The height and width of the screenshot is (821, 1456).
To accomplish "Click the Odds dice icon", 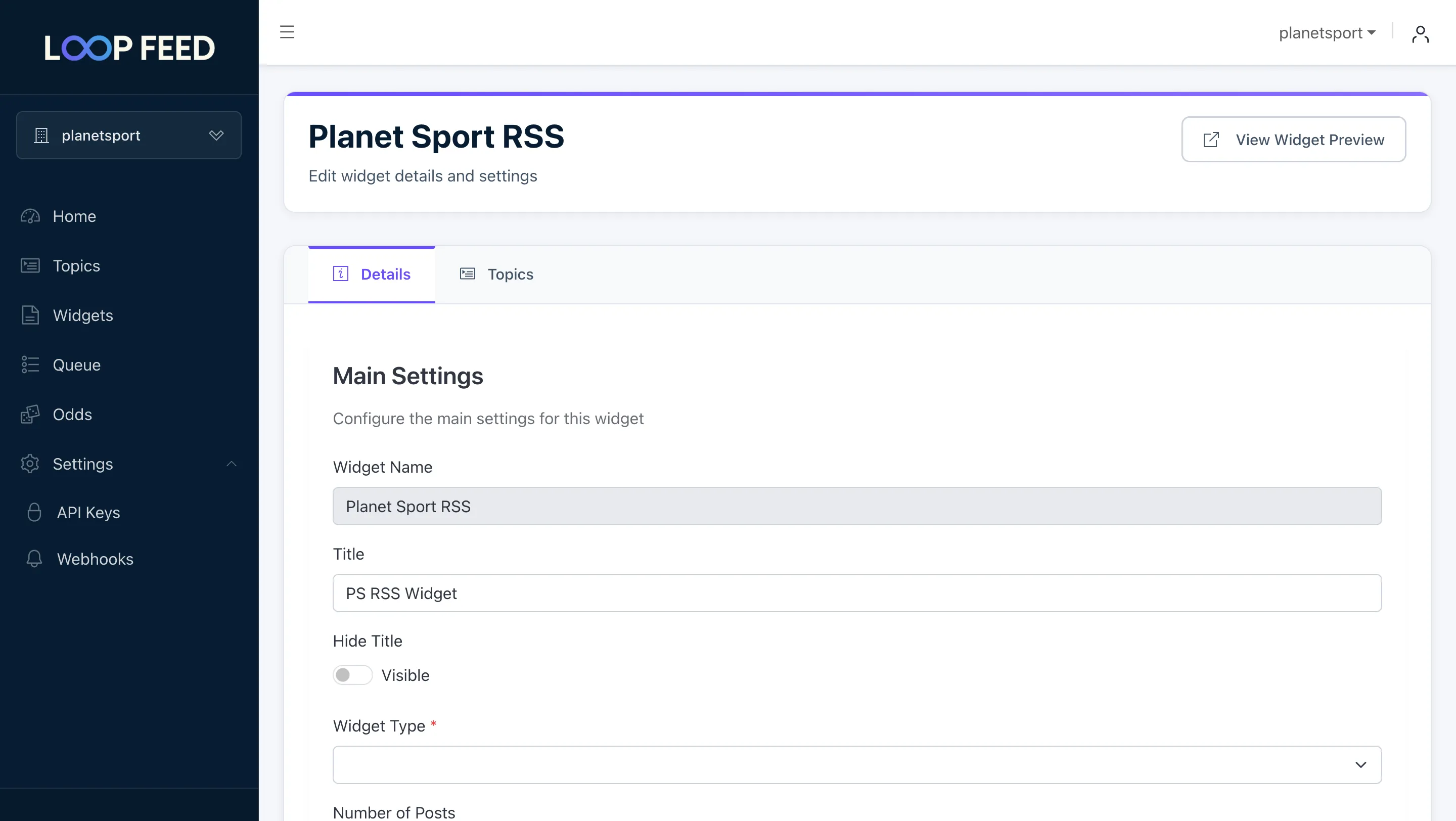I will (x=30, y=414).
